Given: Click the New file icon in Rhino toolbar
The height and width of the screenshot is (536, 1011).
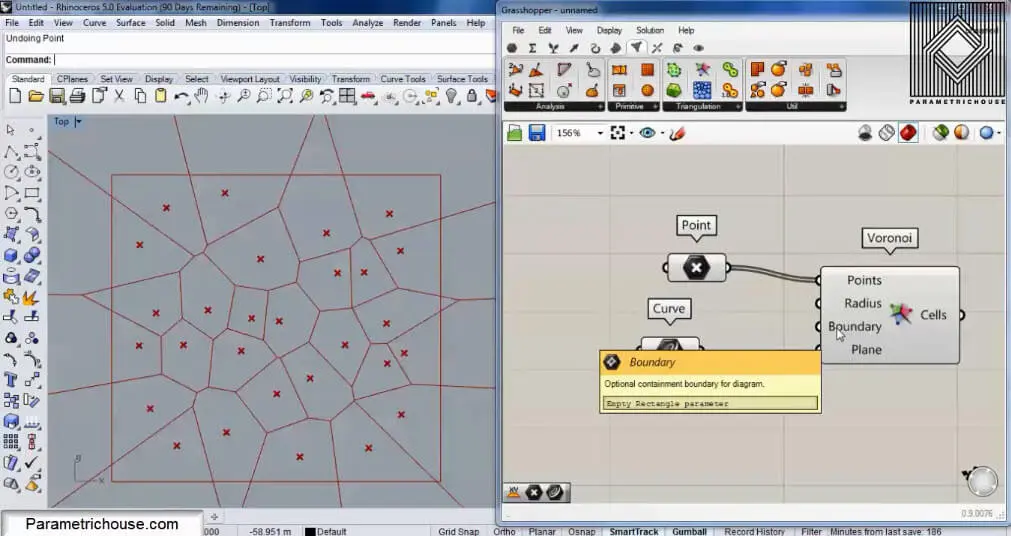Looking at the screenshot, I should (x=14, y=96).
